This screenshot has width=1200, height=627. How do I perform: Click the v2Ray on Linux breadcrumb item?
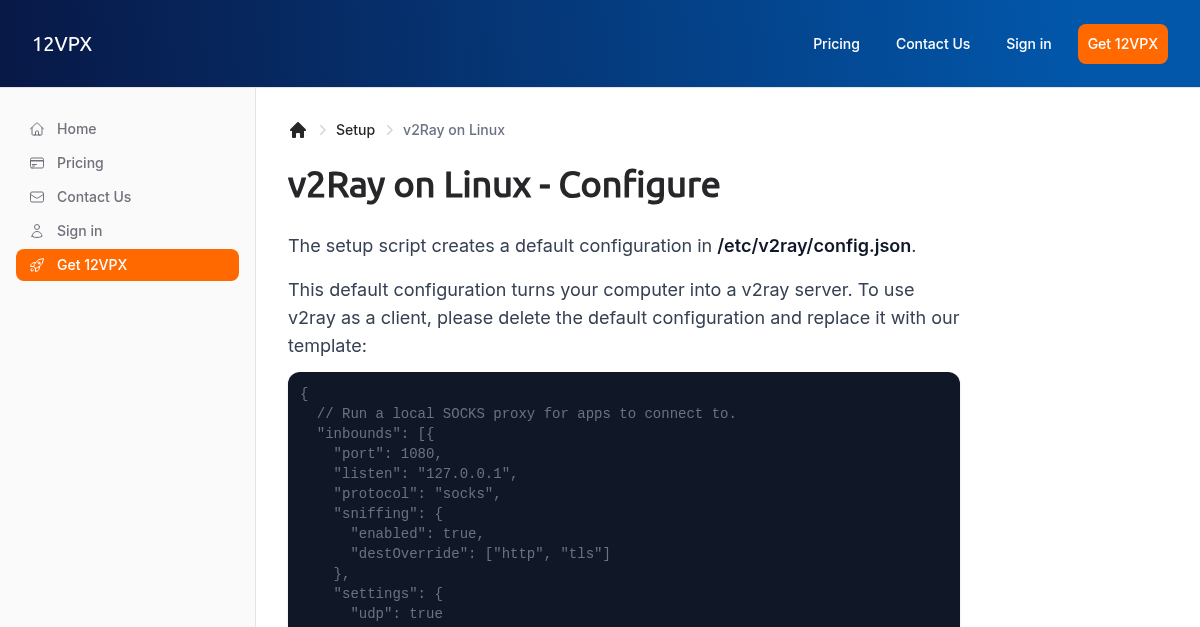pyautogui.click(x=454, y=130)
